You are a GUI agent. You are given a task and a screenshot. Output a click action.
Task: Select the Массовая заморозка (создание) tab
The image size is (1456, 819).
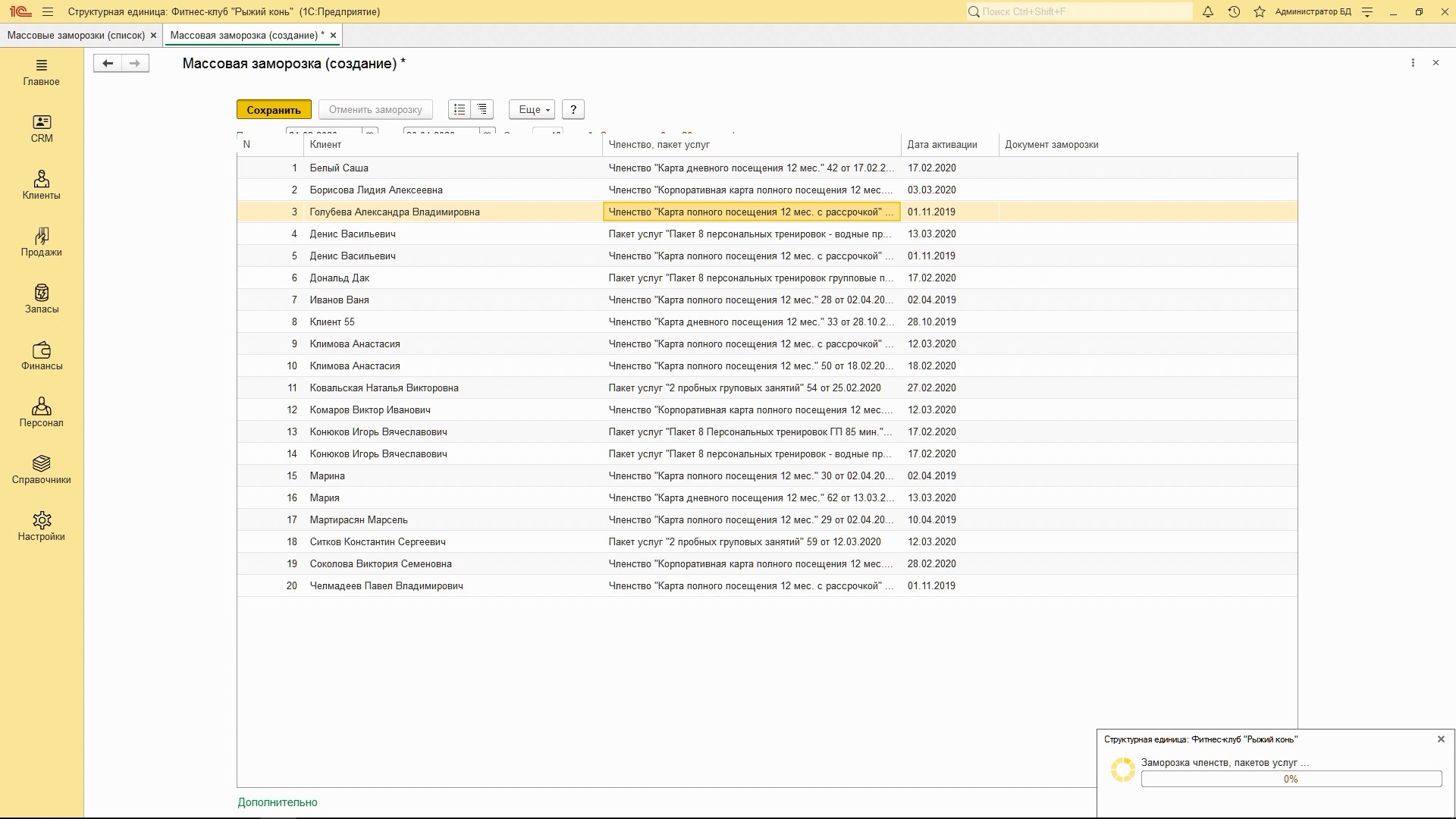pyautogui.click(x=247, y=36)
